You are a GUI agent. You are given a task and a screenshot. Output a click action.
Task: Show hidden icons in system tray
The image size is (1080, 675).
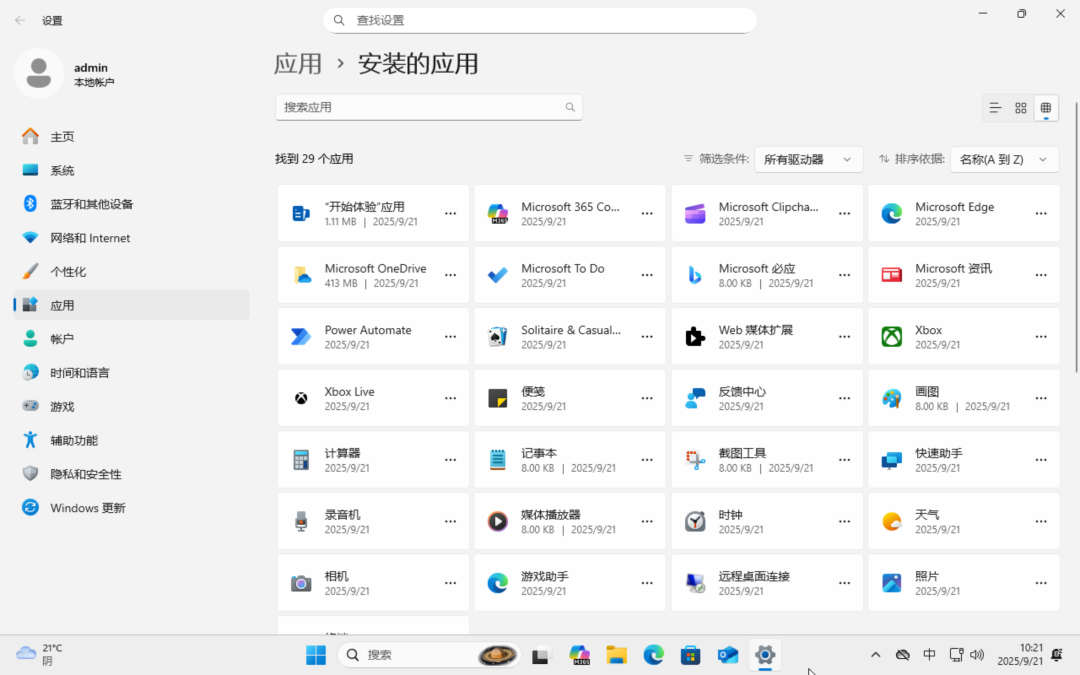[x=876, y=655]
